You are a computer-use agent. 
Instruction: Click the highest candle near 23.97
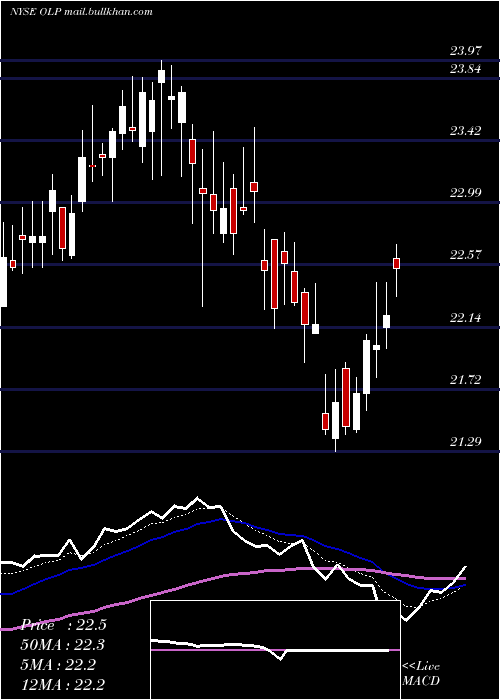click(162, 76)
